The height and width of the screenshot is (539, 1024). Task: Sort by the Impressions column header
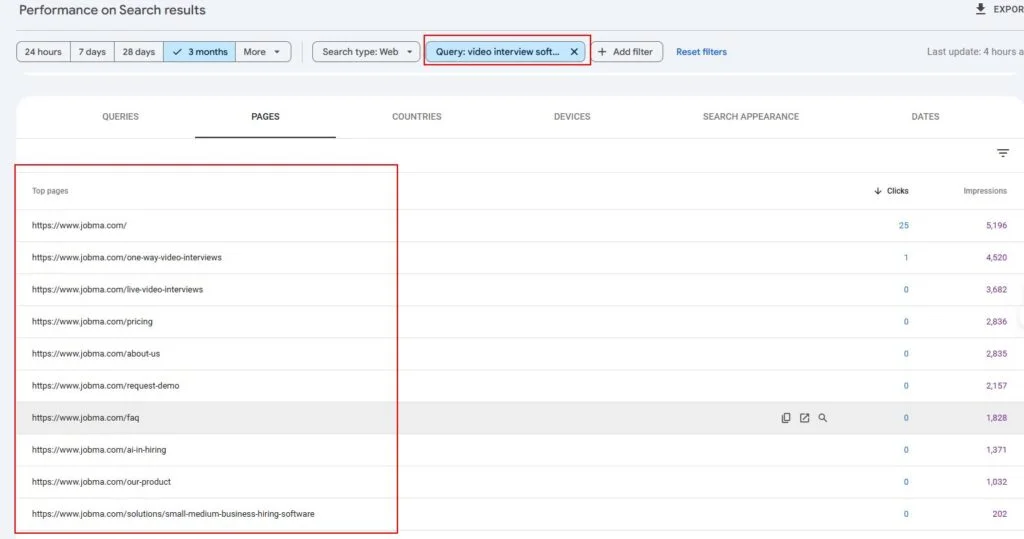pos(985,191)
